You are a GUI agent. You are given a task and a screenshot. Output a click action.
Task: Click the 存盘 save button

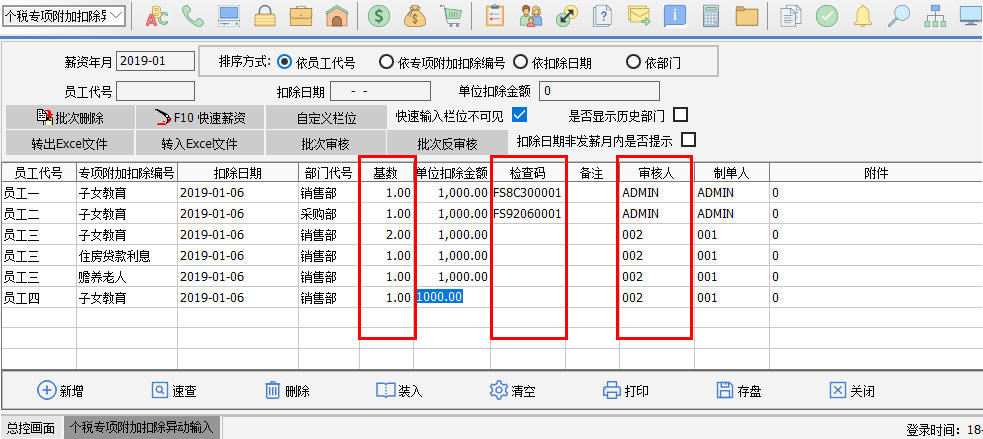tap(739, 391)
